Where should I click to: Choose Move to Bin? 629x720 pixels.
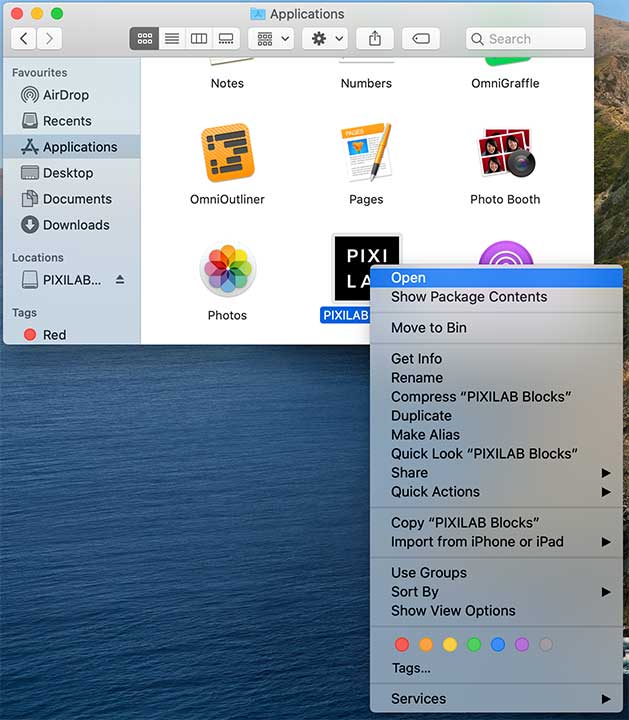(x=496, y=327)
